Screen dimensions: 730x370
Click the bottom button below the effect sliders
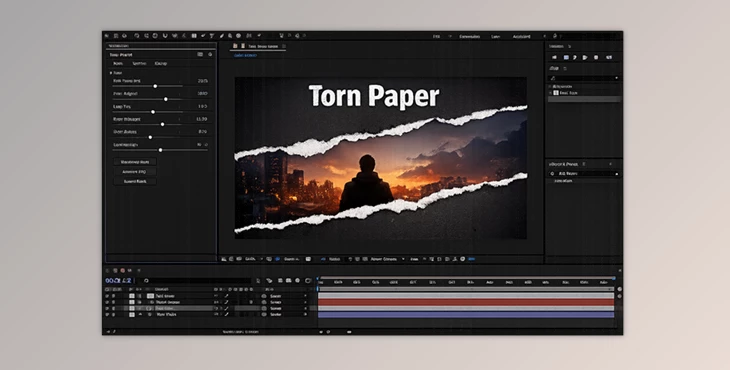click(135, 182)
